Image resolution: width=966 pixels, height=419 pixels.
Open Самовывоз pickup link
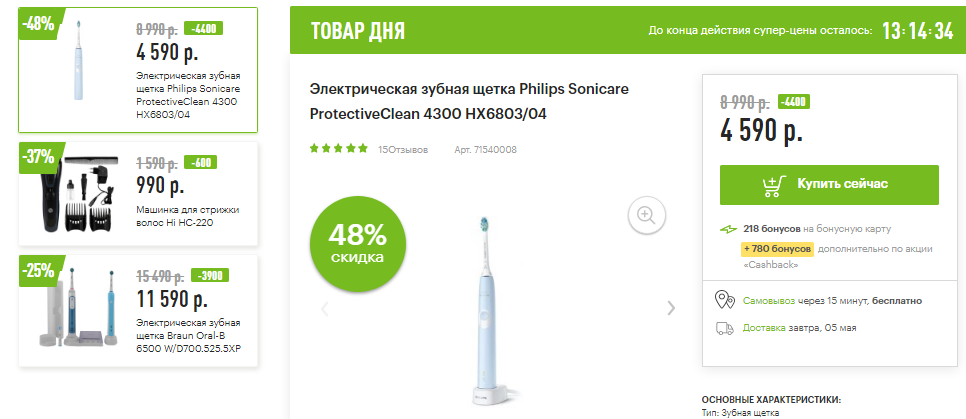pos(769,301)
